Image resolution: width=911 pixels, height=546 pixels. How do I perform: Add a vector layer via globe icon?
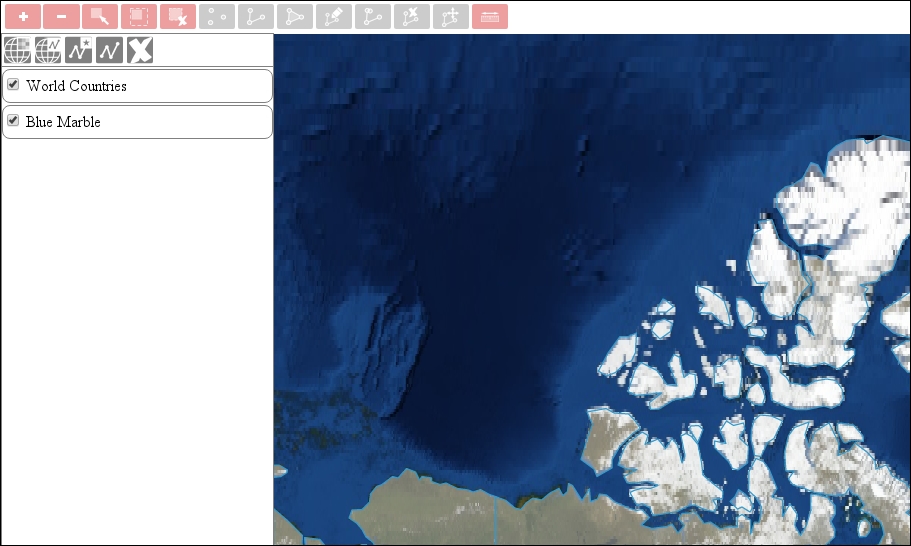pos(48,50)
